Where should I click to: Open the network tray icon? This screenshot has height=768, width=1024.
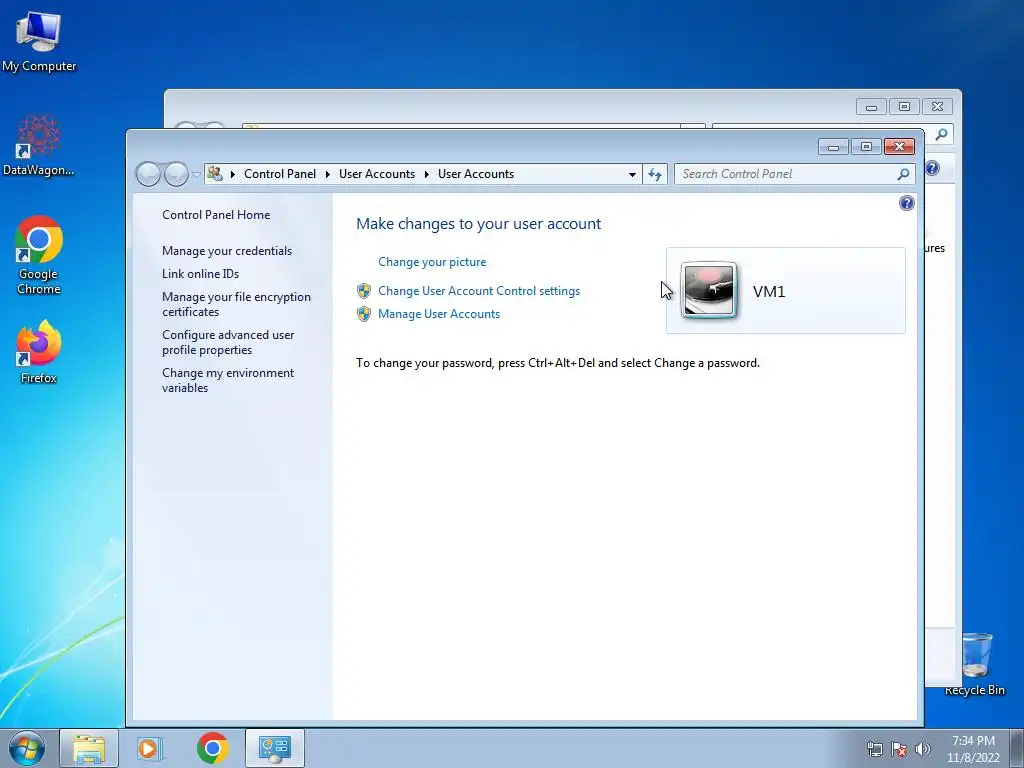click(x=874, y=749)
